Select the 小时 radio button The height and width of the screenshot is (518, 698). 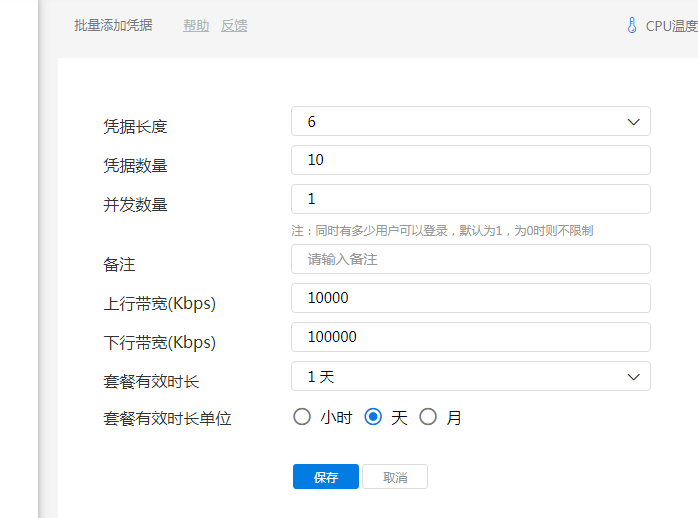coord(302,417)
